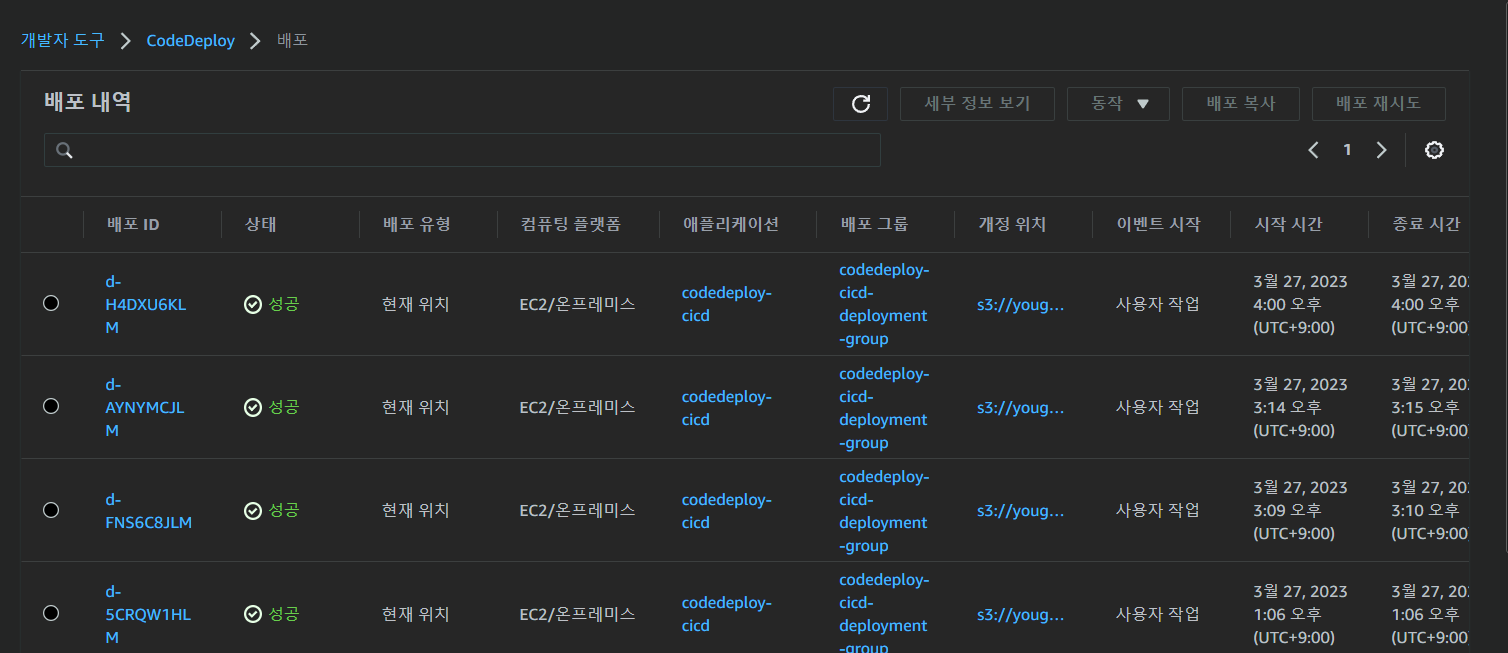The width and height of the screenshot is (1508, 653).
Task: Click the 배포 그룹 column header
Action: coord(874,224)
